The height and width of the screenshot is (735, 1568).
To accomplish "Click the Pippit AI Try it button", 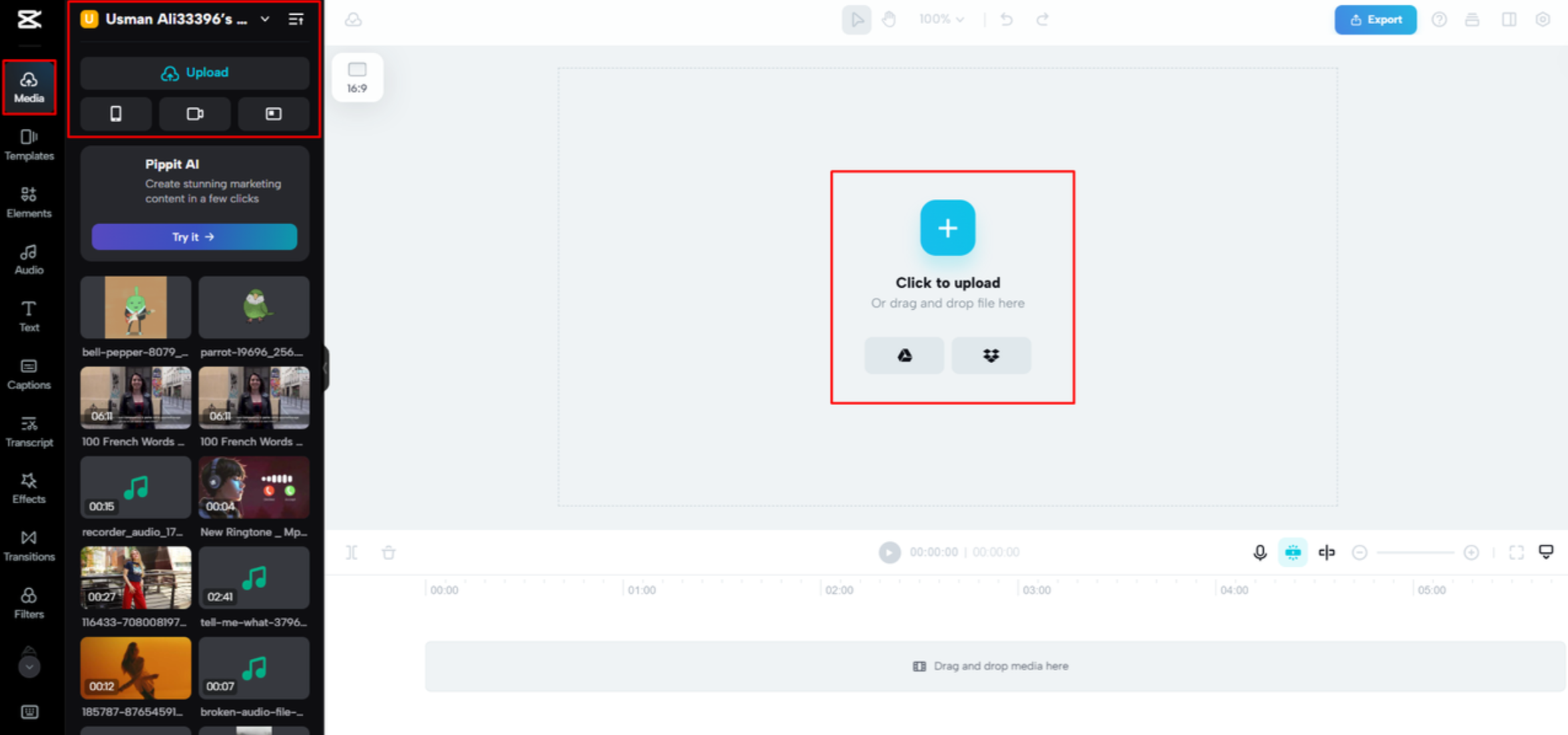I will coord(194,237).
